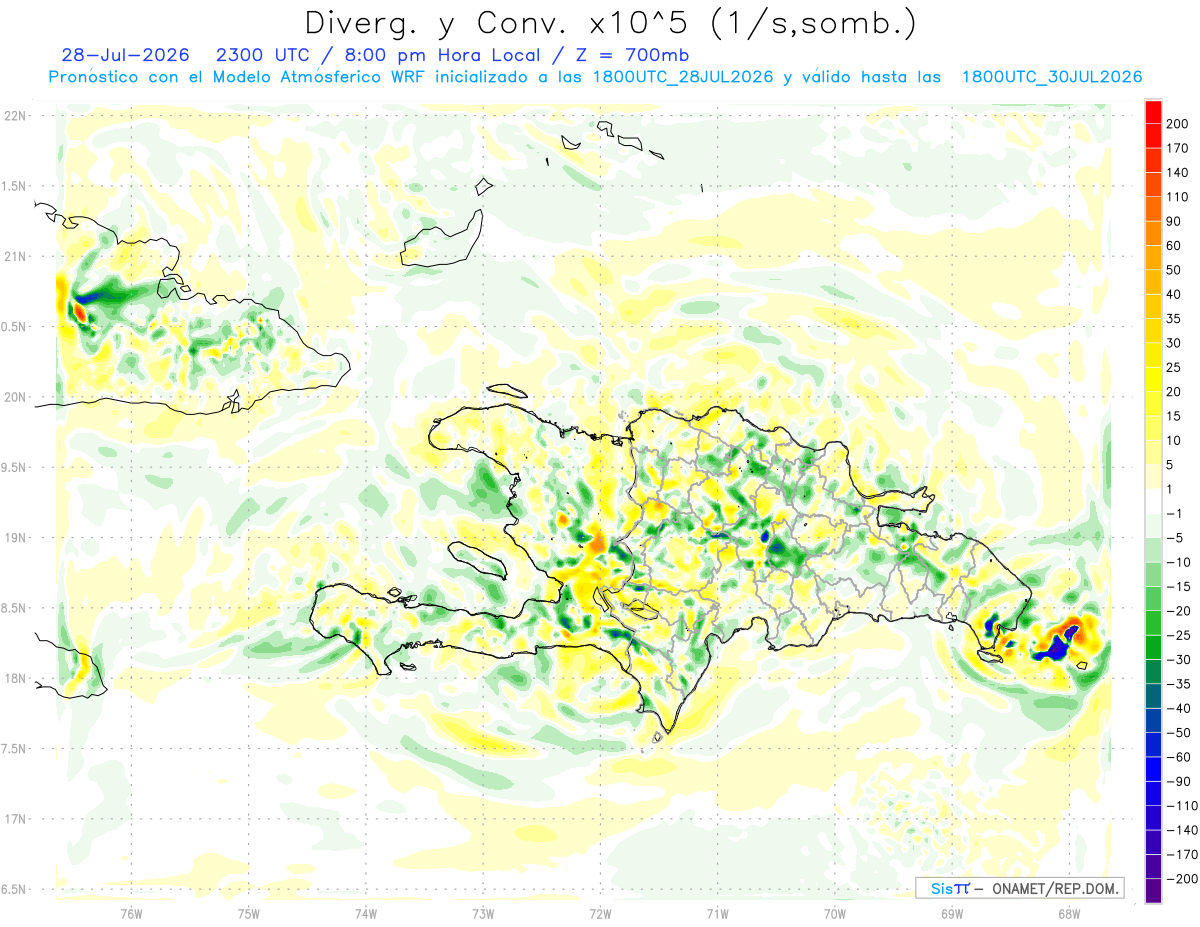Click the '-50' colorbar value

(1178, 733)
